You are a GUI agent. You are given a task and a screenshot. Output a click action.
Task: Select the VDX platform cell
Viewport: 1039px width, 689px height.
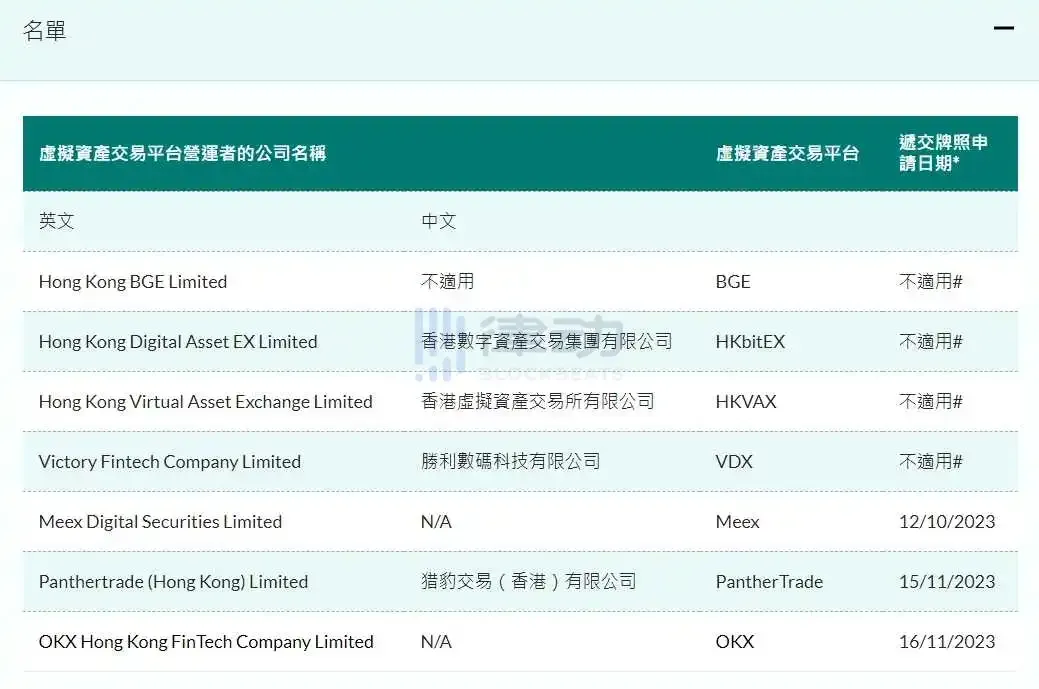click(734, 462)
